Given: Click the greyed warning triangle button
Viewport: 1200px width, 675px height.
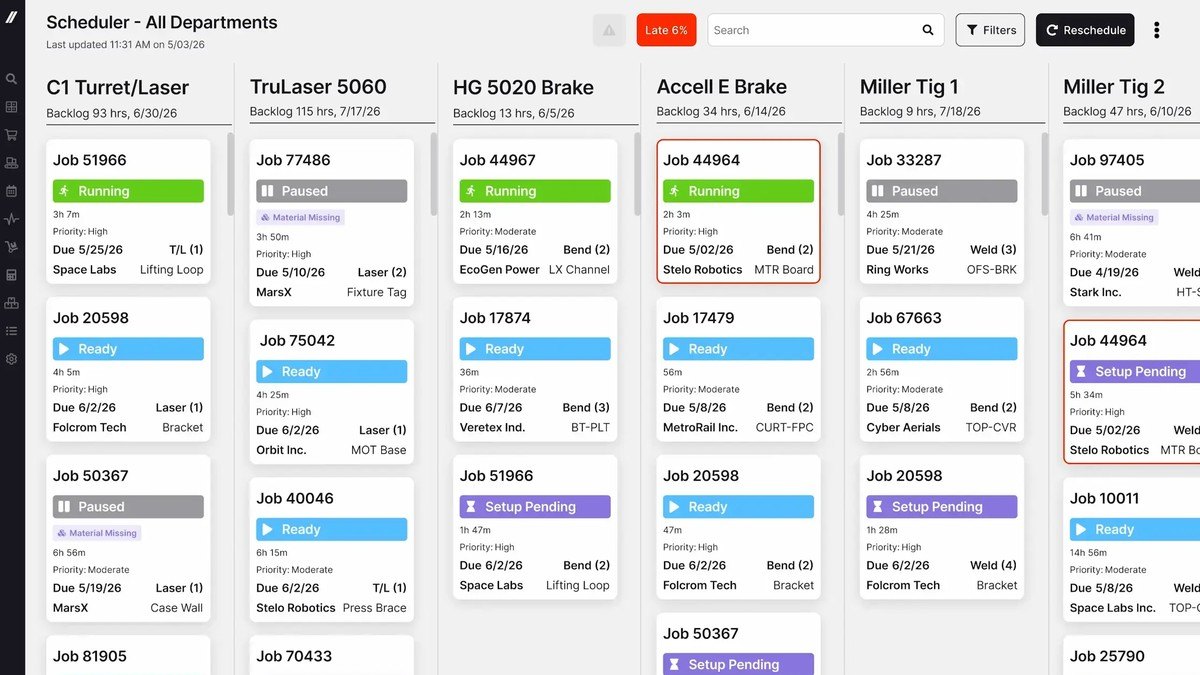Looking at the screenshot, I should pos(609,30).
